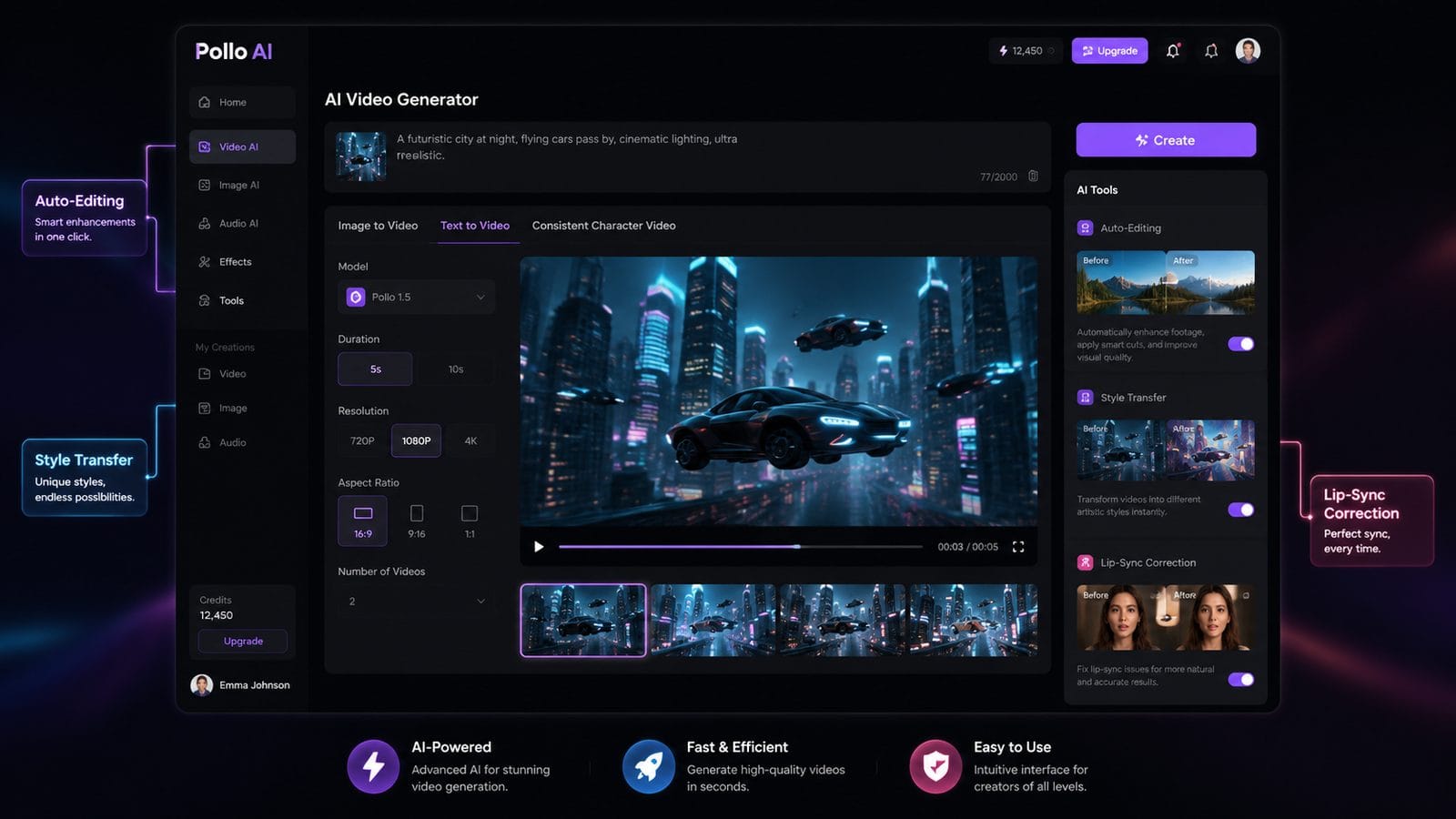Select 5s duration

(x=375, y=369)
